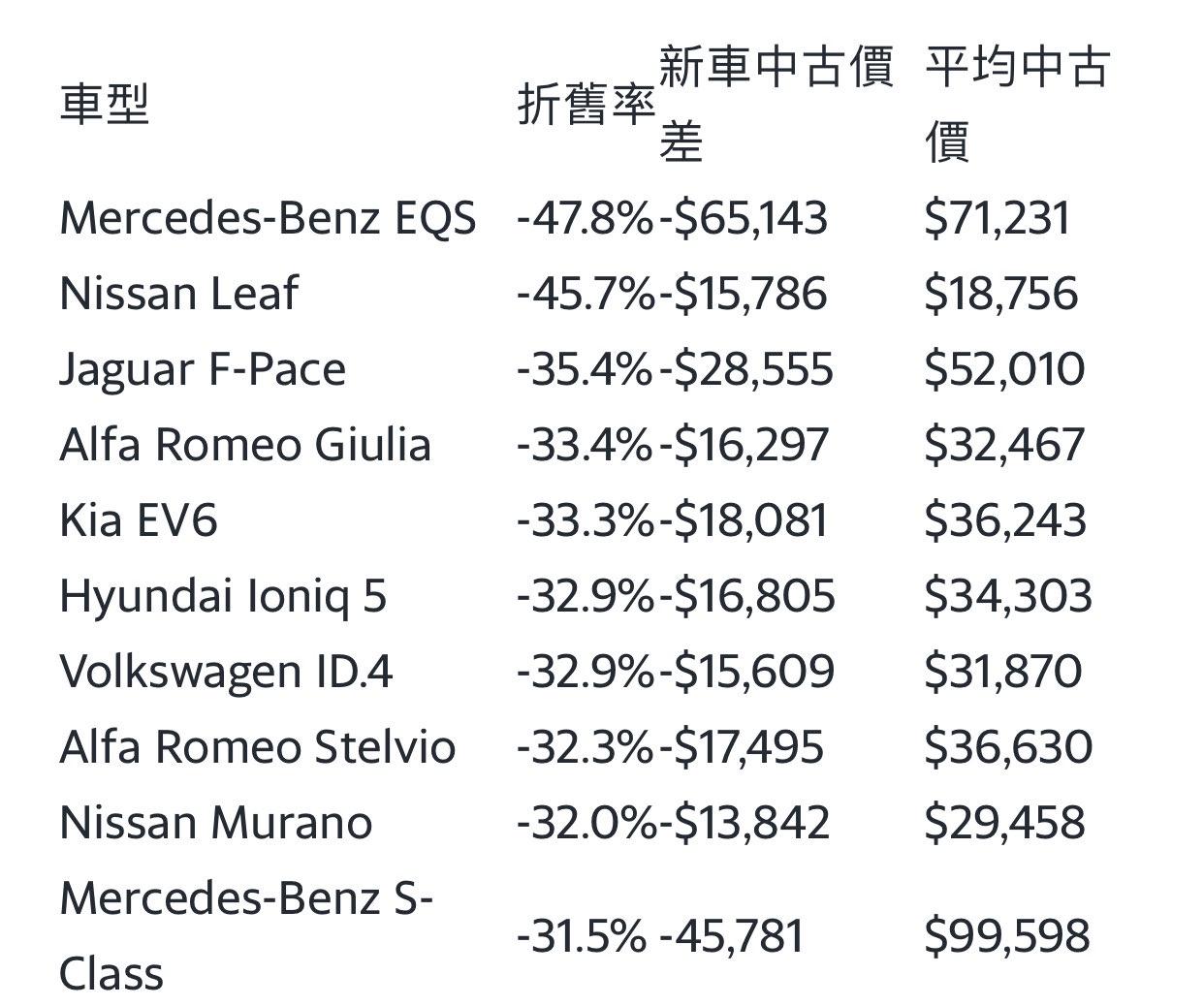Screen dimensions: 1204x1006
Task: Click the 車型 column header
Action: (105, 105)
